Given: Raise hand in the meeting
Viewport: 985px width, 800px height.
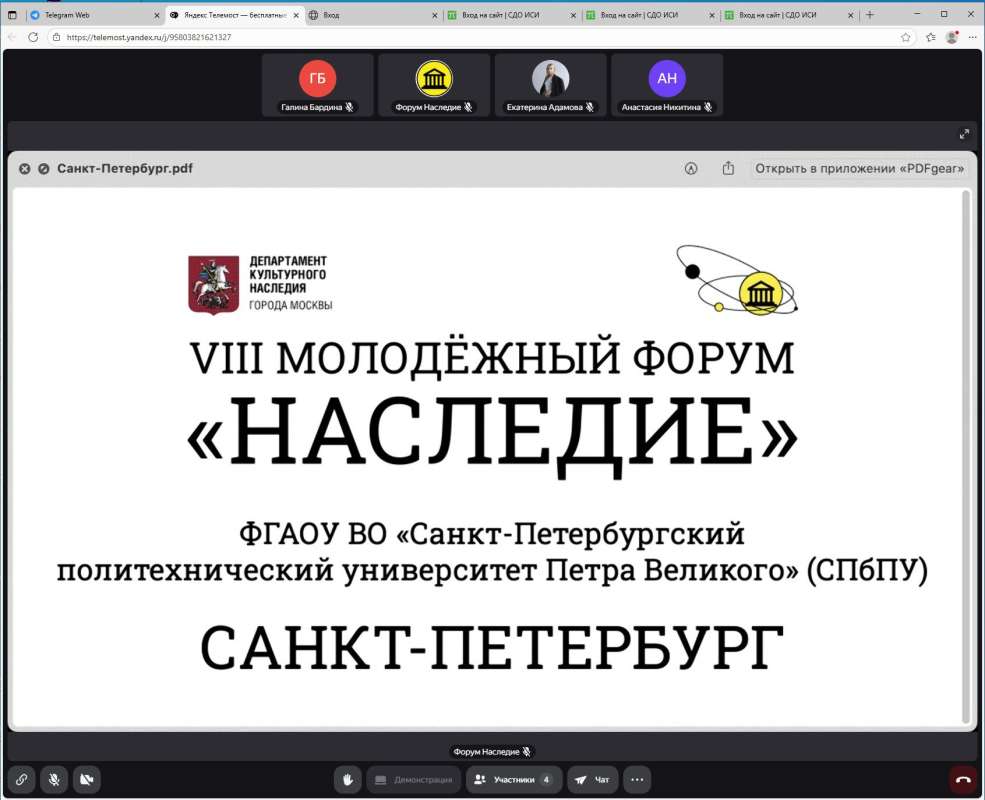Looking at the screenshot, I should 348,779.
